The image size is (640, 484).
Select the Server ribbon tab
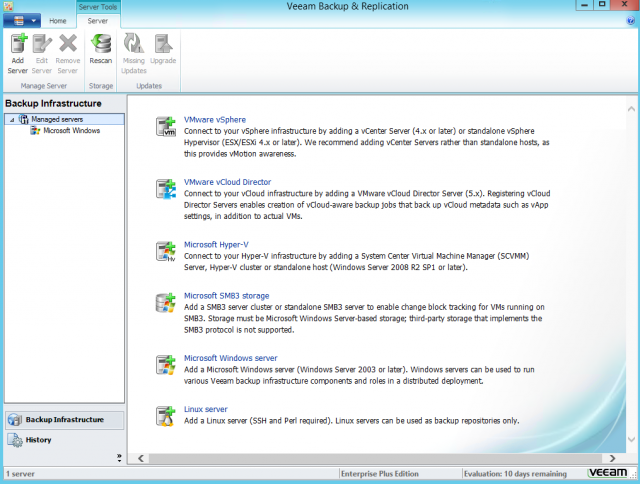tap(97, 20)
